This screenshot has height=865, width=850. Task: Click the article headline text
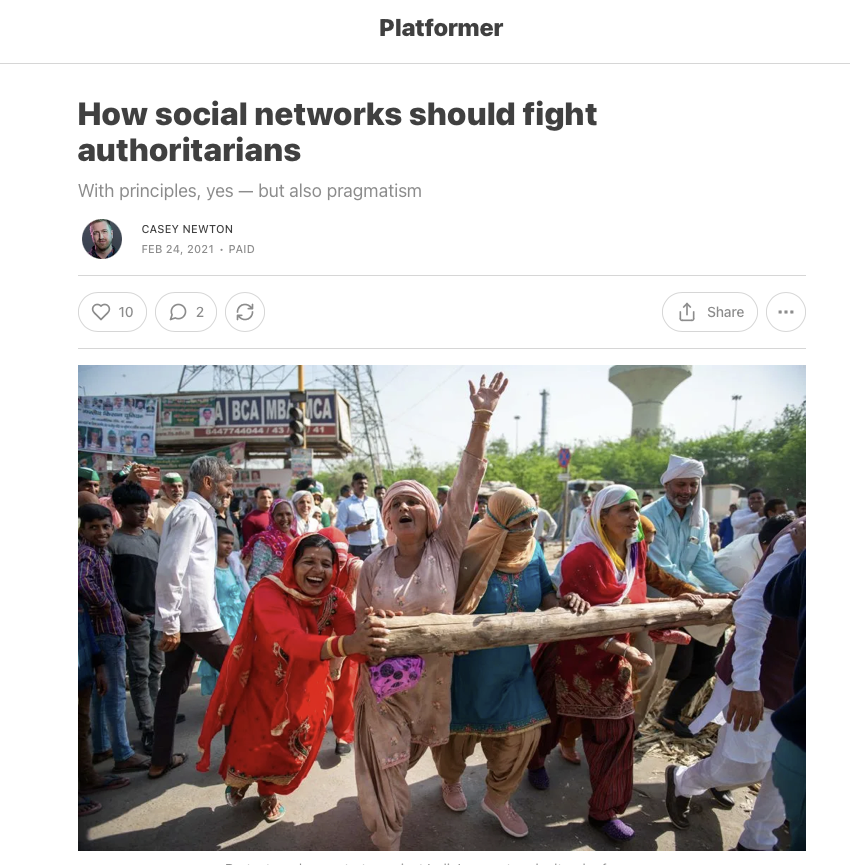pos(337,132)
